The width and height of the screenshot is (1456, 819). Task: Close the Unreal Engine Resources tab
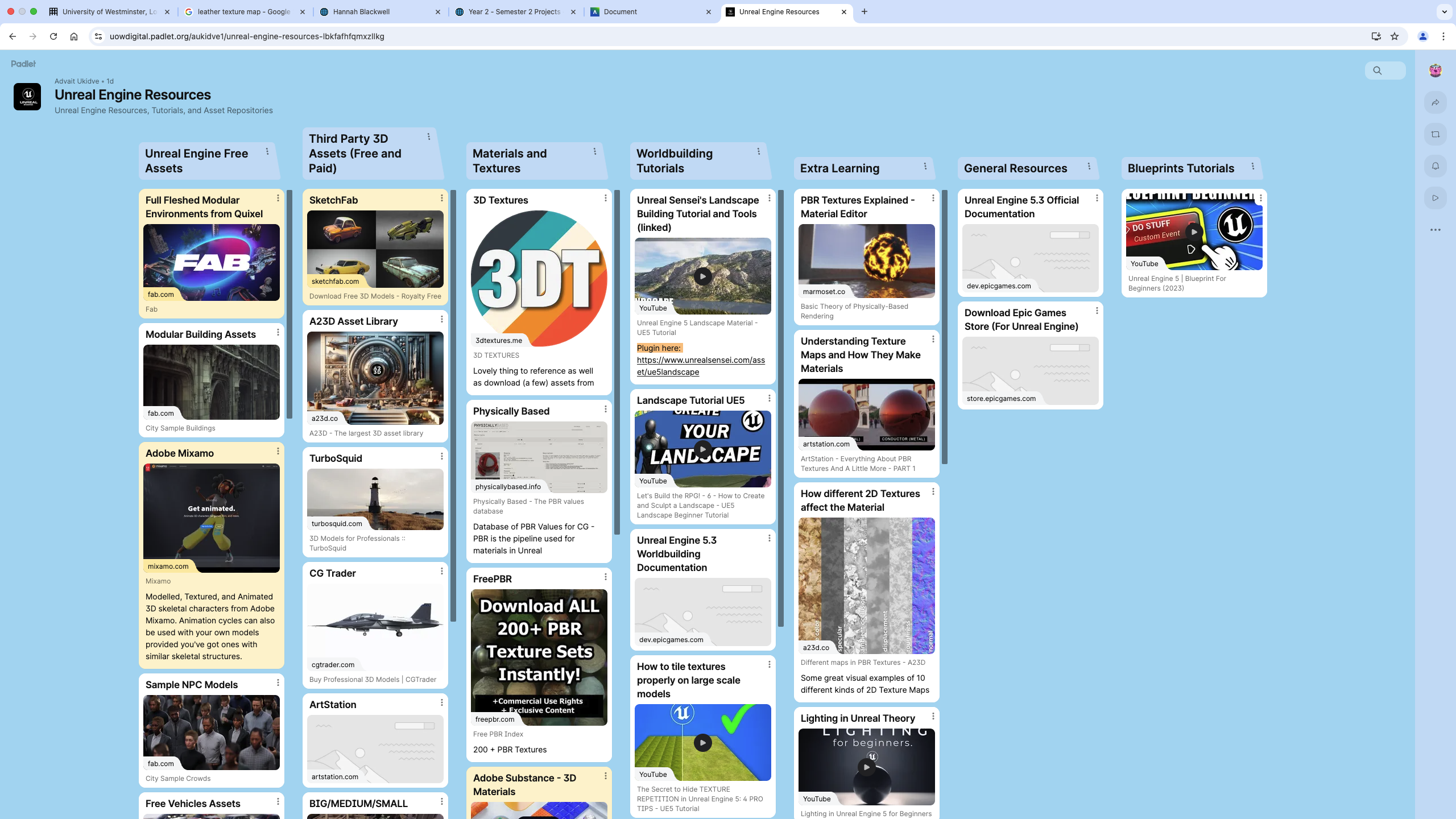(844, 11)
